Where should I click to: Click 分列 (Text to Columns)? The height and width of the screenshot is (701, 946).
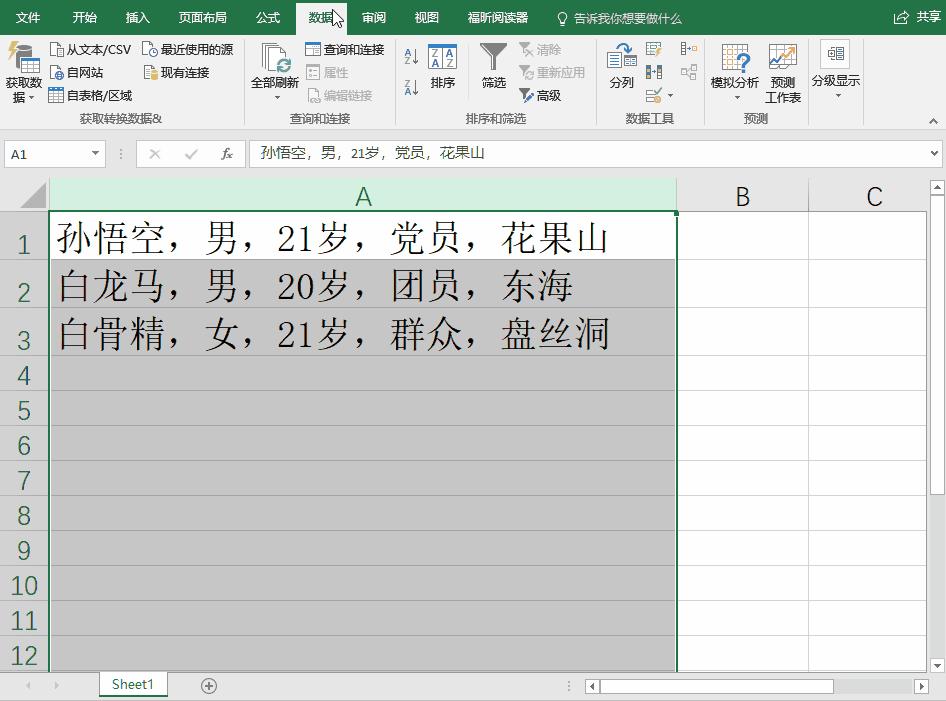[621, 66]
